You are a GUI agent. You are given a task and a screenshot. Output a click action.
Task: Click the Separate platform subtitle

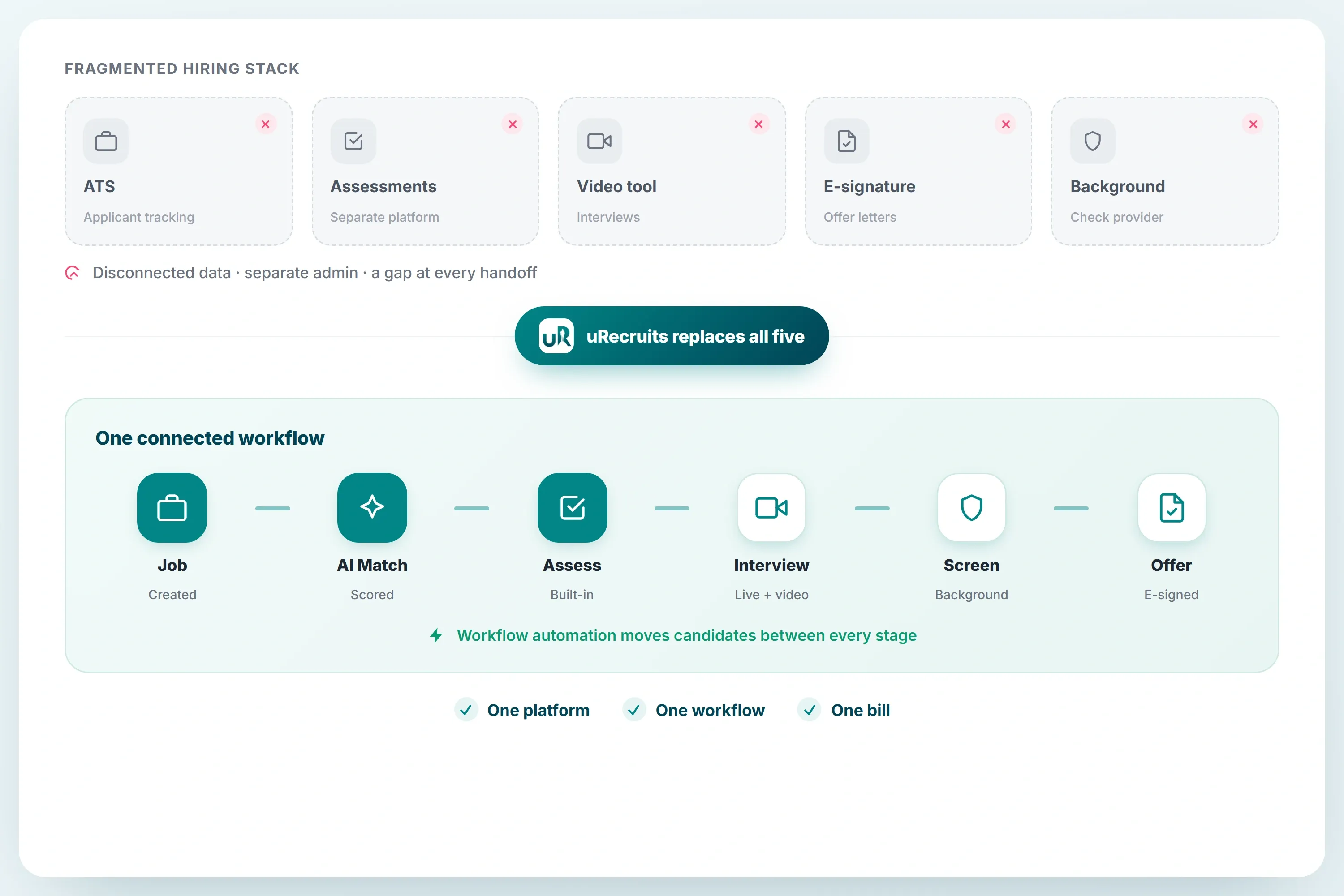click(x=385, y=217)
